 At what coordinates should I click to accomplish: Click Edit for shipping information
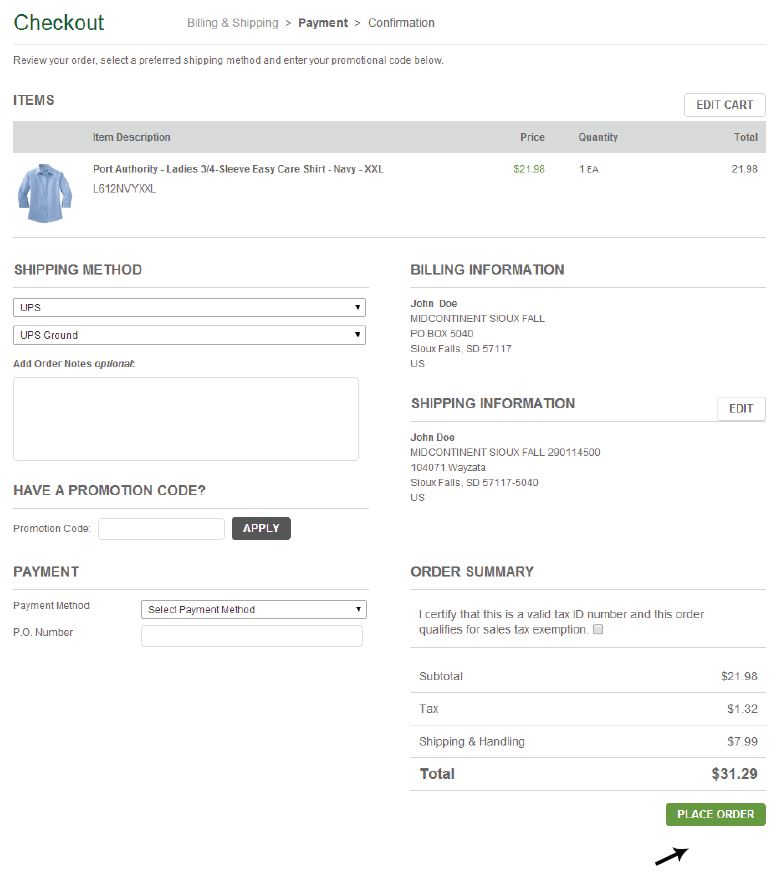[x=741, y=409]
